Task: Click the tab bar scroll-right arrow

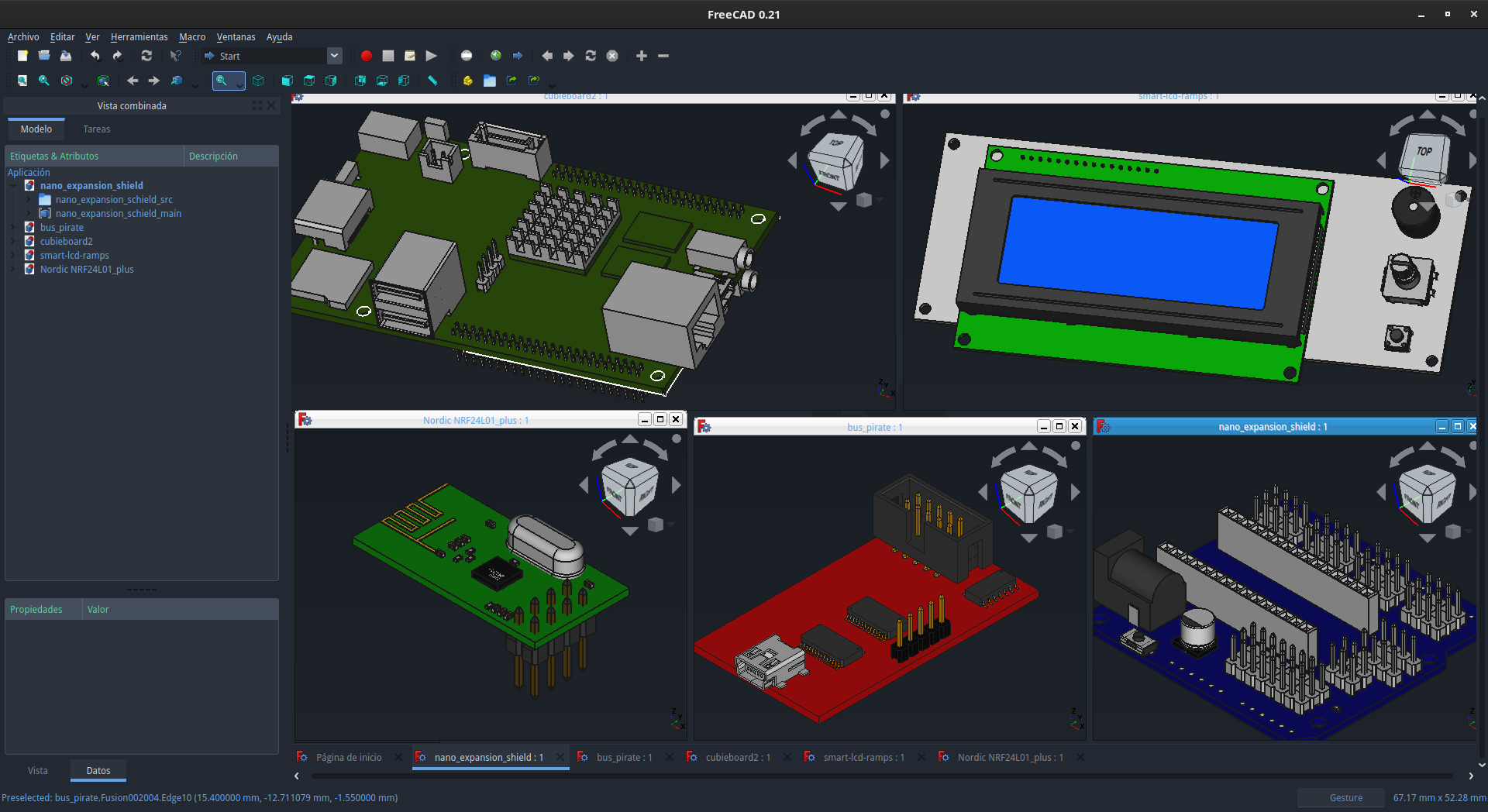Action: [x=1471, y=776]
